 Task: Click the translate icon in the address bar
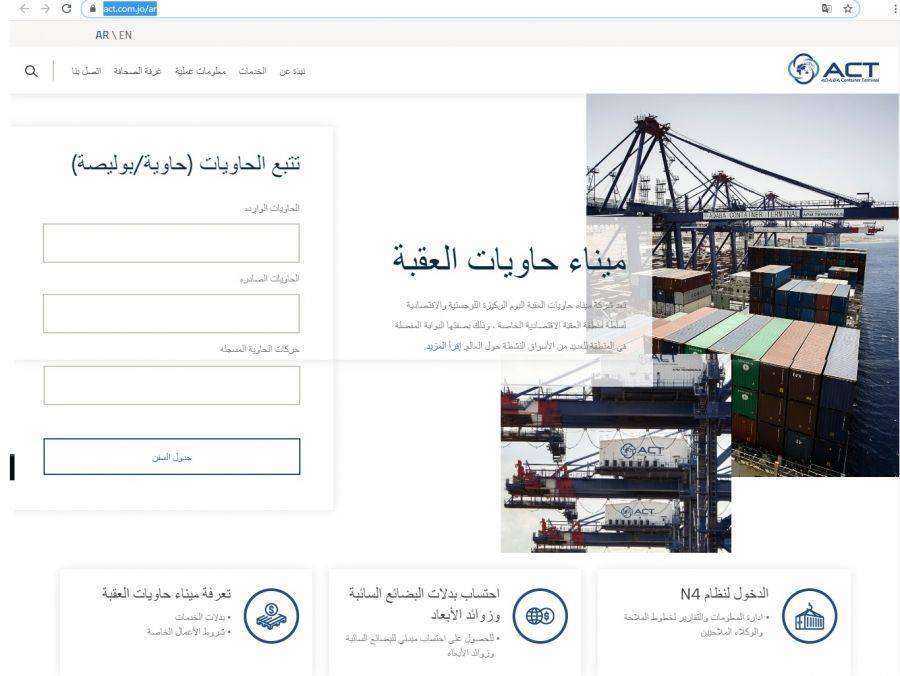pyautogui.click(x=825, y=9)
